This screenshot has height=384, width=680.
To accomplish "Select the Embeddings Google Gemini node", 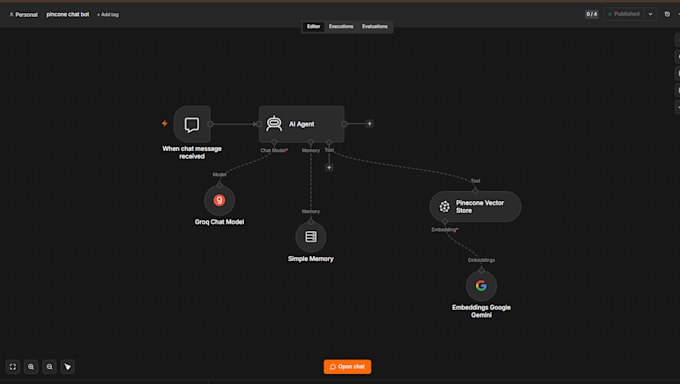I will [x=481, y=286].
